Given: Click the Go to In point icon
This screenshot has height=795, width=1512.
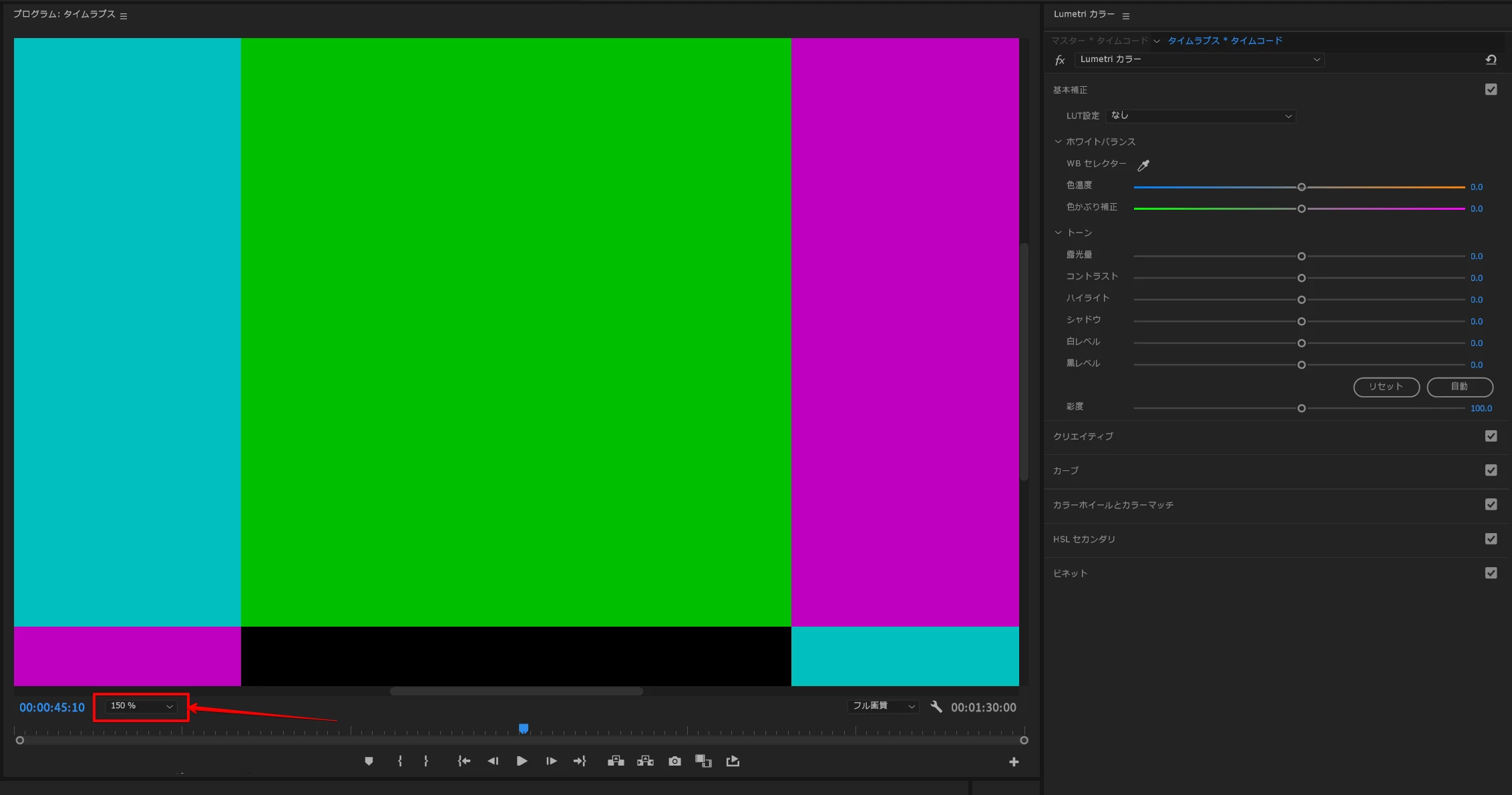Looking at the screenshot, I should 463,761.
